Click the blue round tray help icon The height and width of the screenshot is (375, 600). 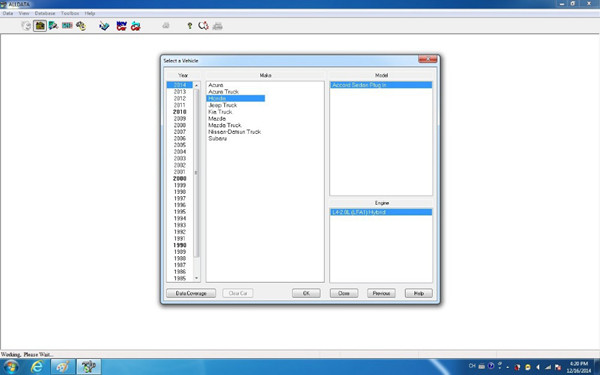(x=491, y=366)
